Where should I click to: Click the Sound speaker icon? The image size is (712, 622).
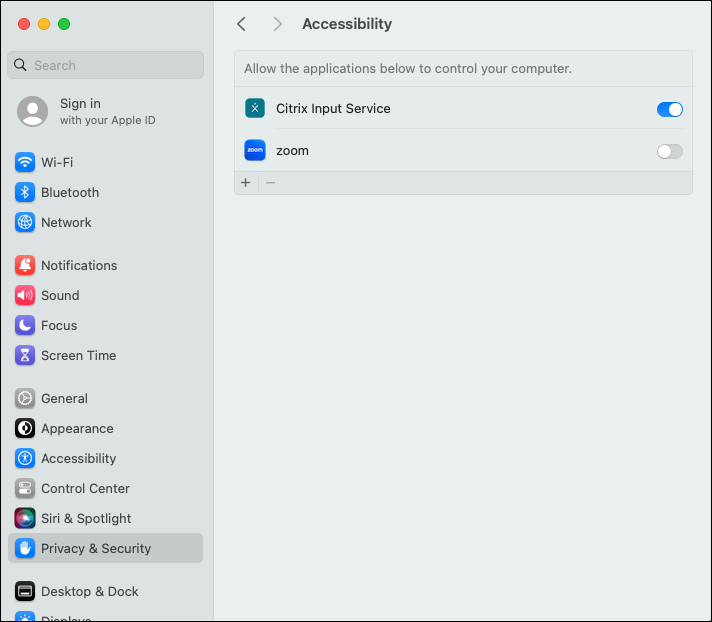point(25,295)
